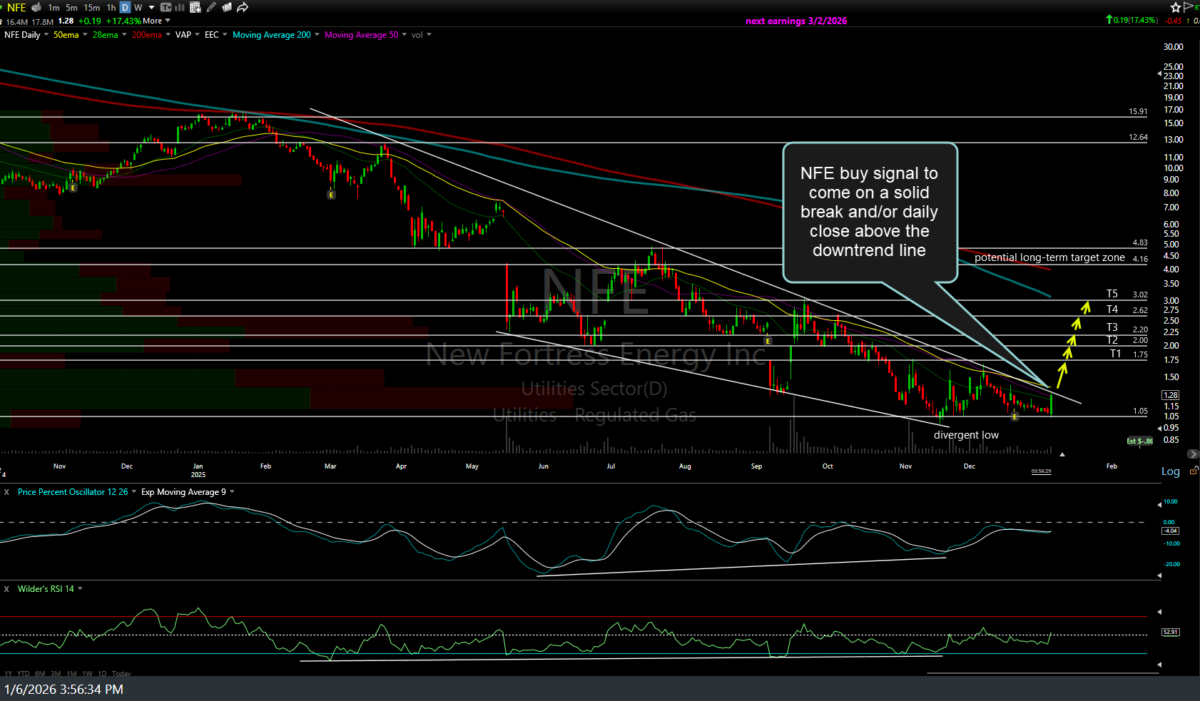
Task: Choose the Weekly (W) timeframe
Action: 138,7
